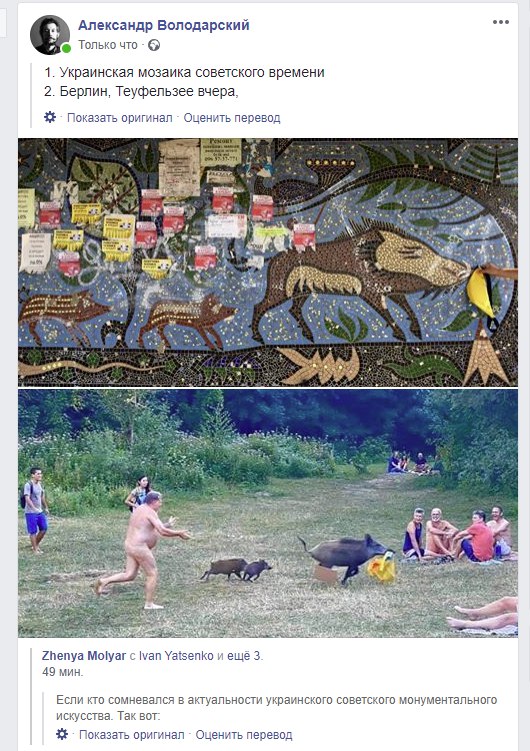Click the 49 мин. shared post timestamp
Viewport: 530px width, 751px height.
click(63, 671)
